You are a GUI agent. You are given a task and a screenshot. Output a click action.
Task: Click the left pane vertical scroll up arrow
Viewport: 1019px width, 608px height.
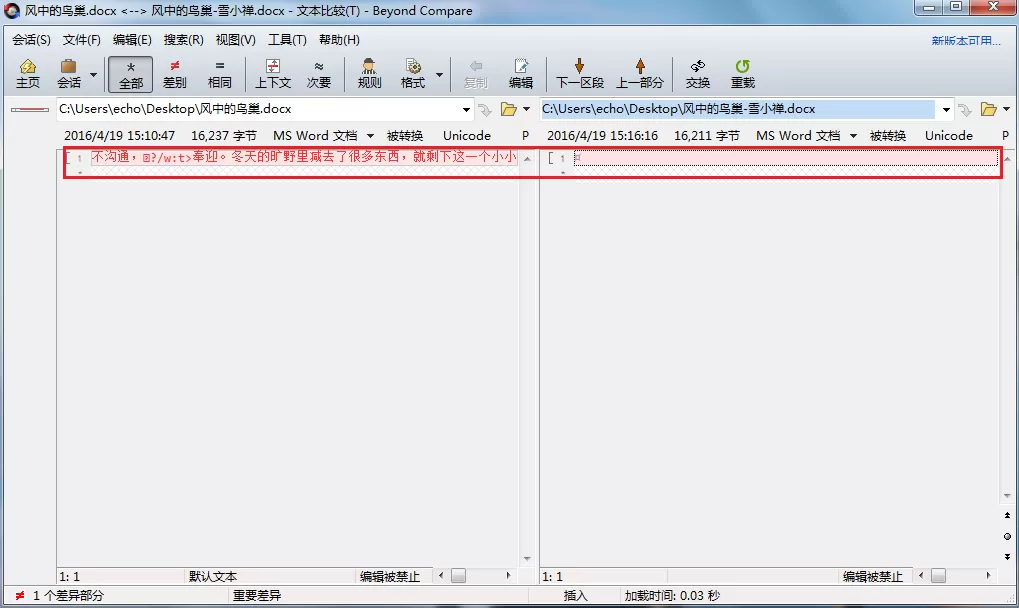(527, 159)
